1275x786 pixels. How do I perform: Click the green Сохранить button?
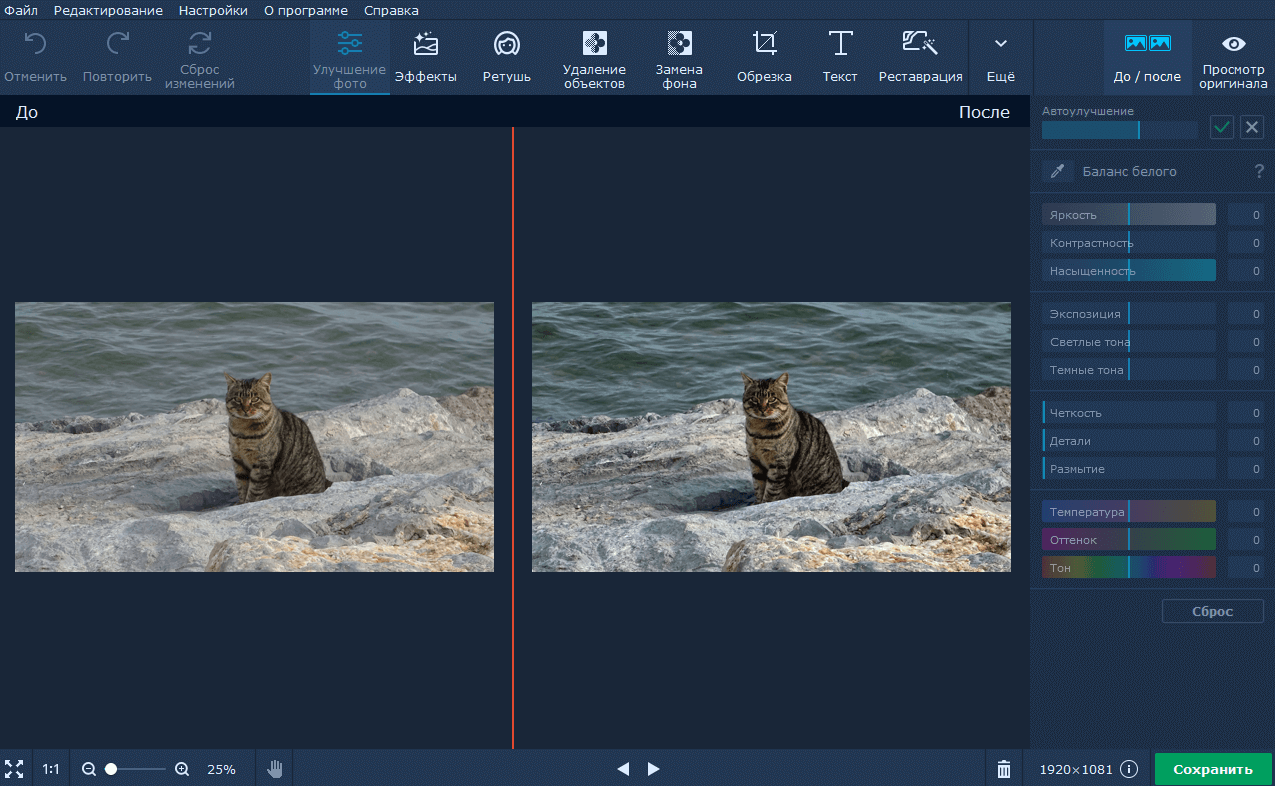1212,769
